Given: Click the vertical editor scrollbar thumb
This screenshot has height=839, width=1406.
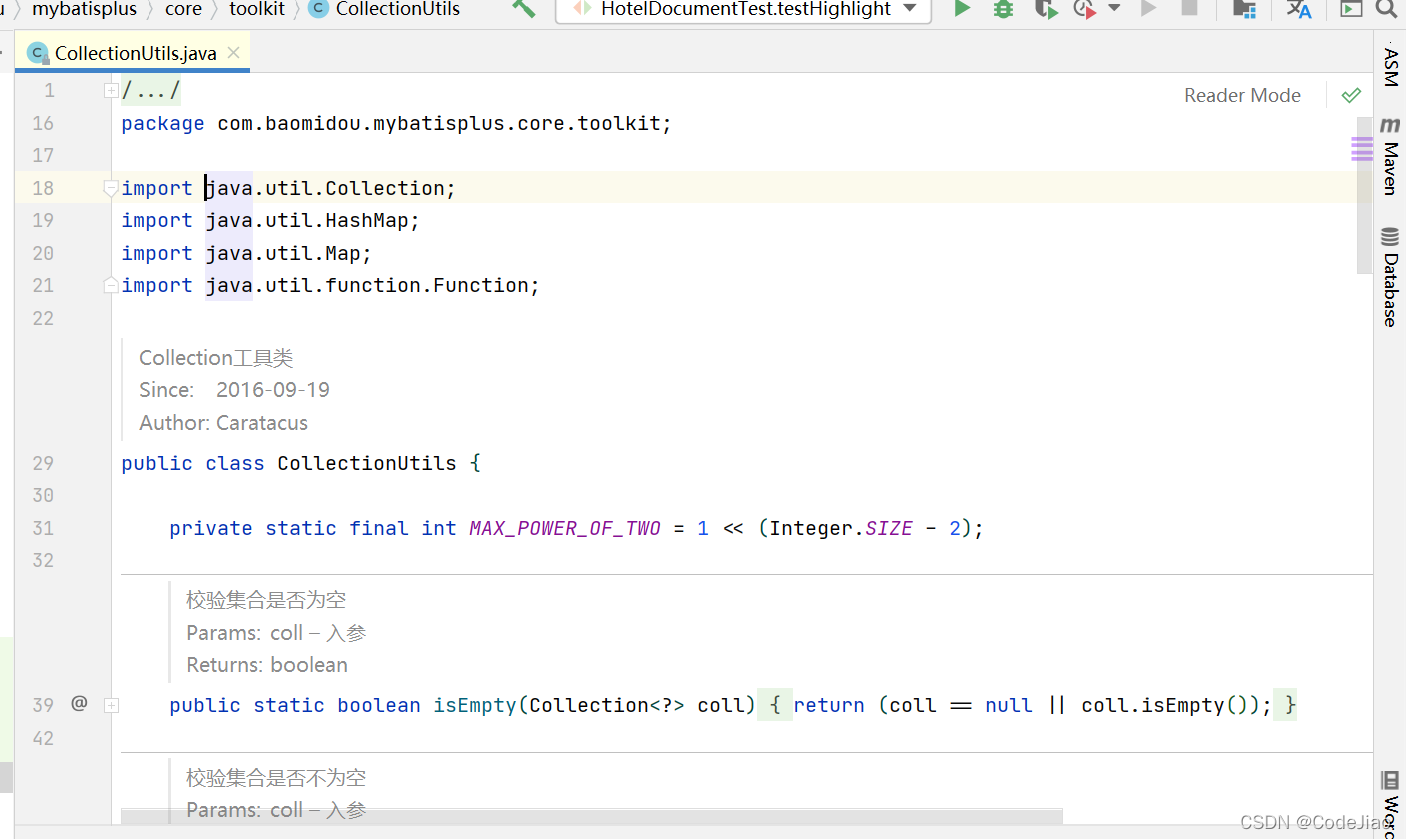Looking at the screenshot, I should point(1364,195).
